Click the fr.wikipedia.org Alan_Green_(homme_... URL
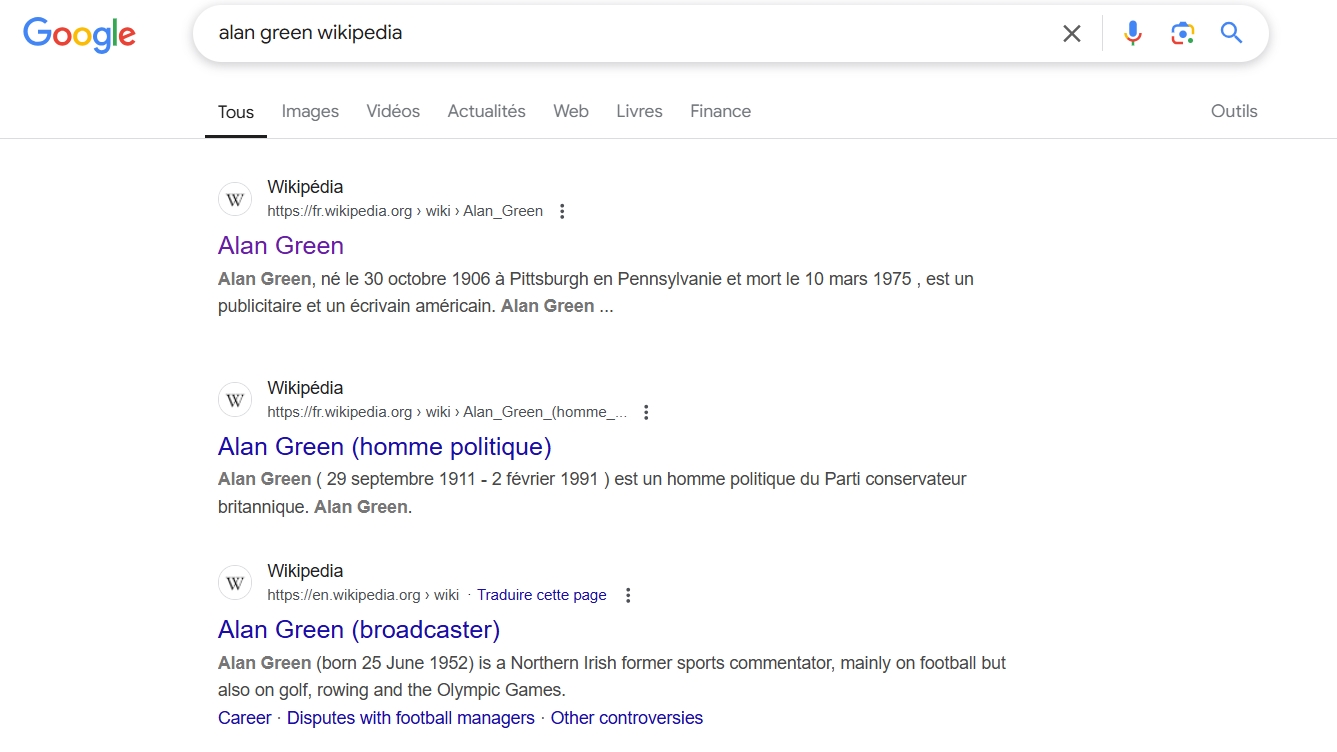 click(x=447, y=412)
